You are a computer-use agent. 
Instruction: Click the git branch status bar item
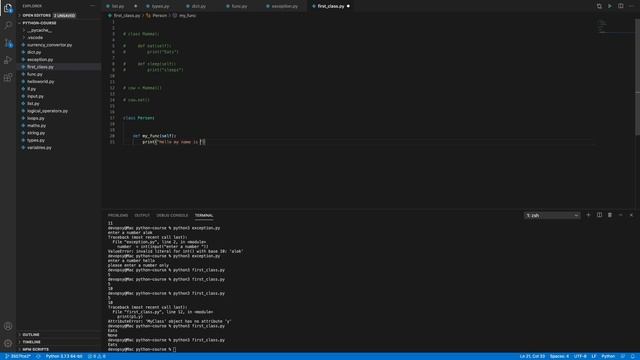tap(18, 356)
